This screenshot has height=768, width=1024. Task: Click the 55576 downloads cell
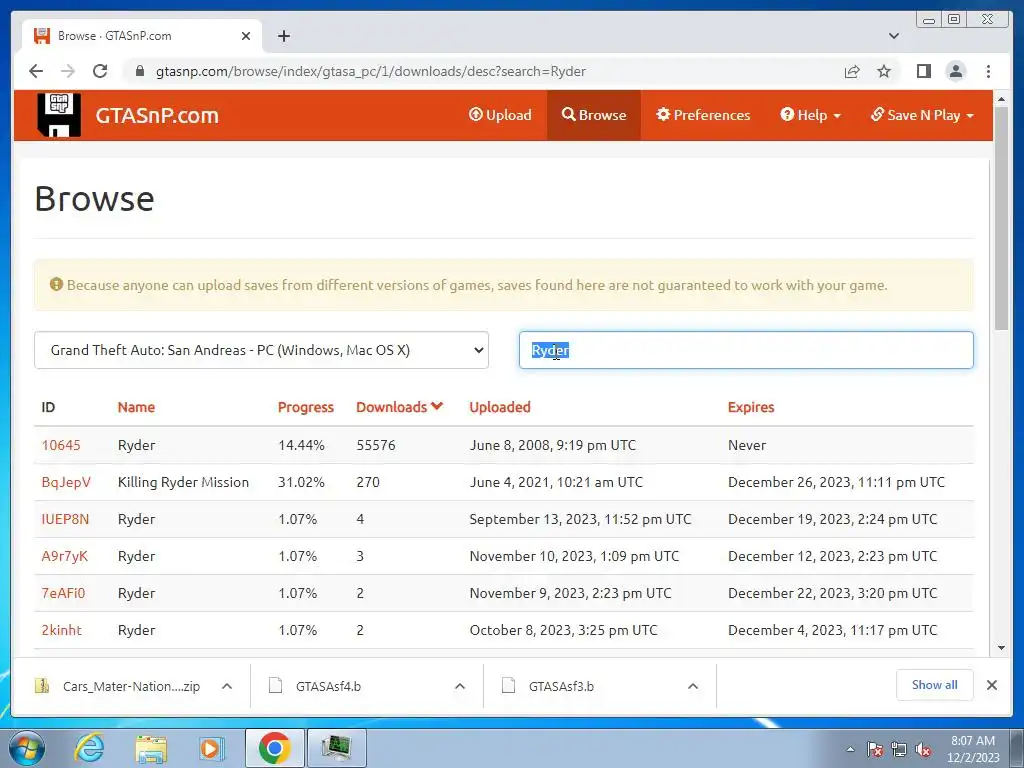(x=376, y=445)
